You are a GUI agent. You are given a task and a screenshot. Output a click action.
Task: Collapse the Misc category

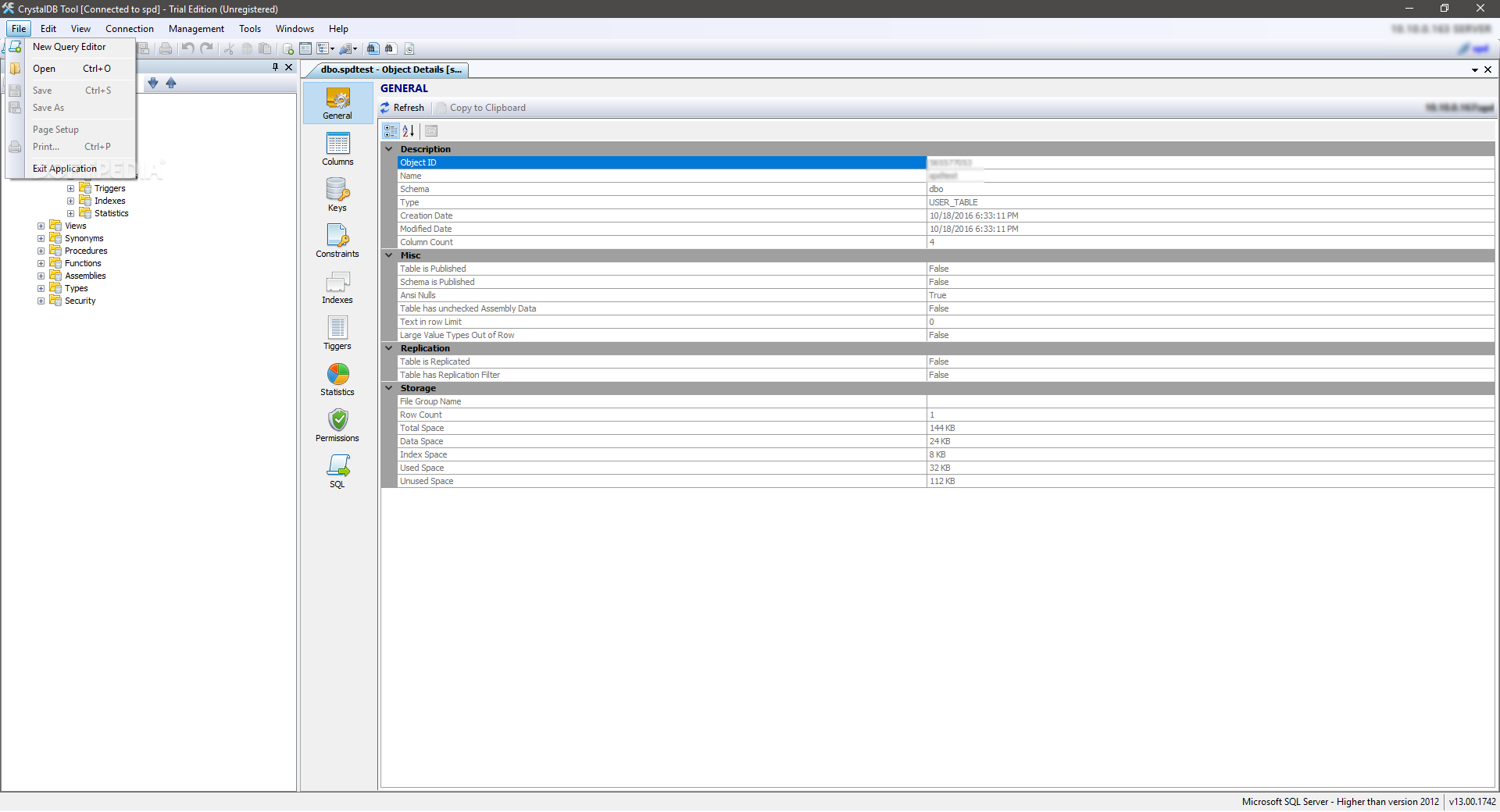coord(388,255)
